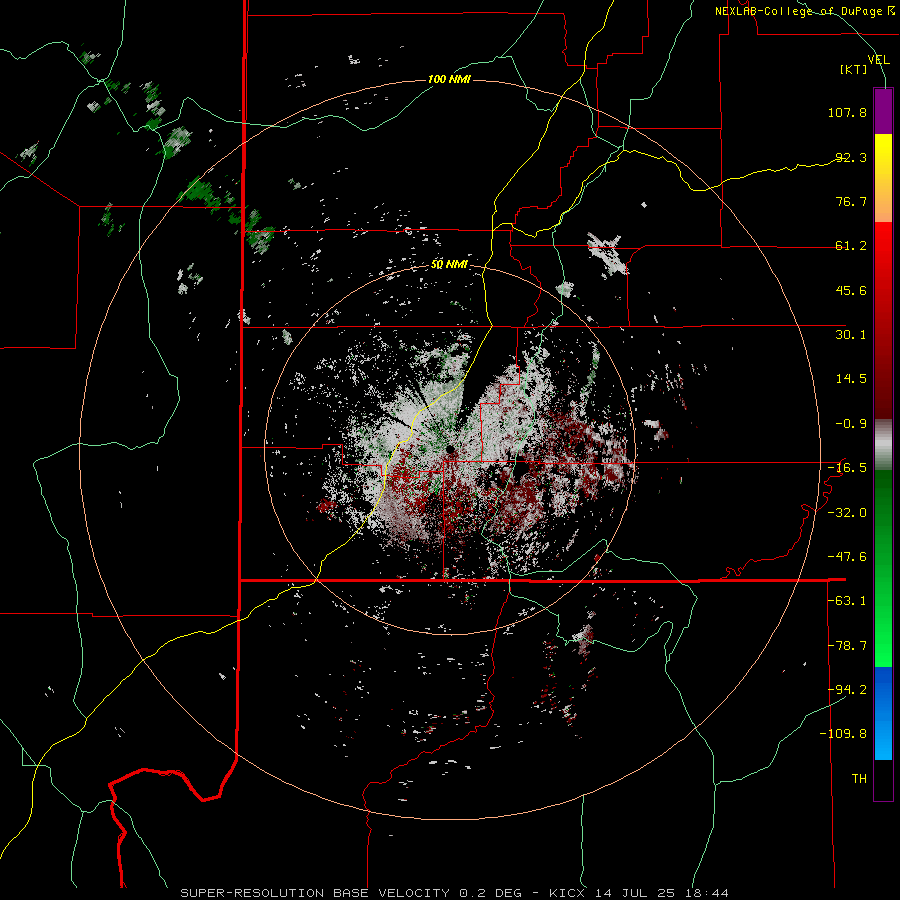Select the 30.1 velocity scale value
The height and width of the screenshot is (900, 900).
(851, 335)
